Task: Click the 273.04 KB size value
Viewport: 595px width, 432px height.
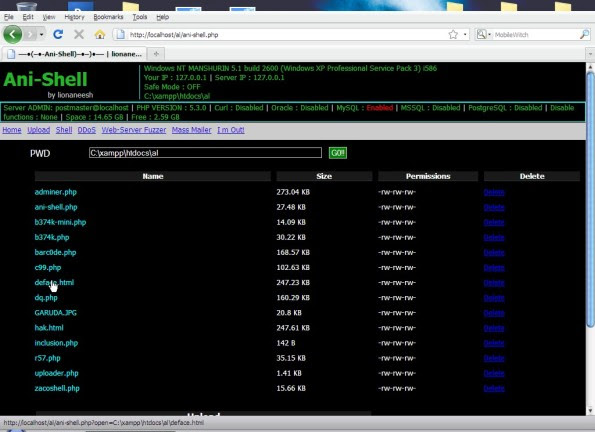Action: point(293,192)
